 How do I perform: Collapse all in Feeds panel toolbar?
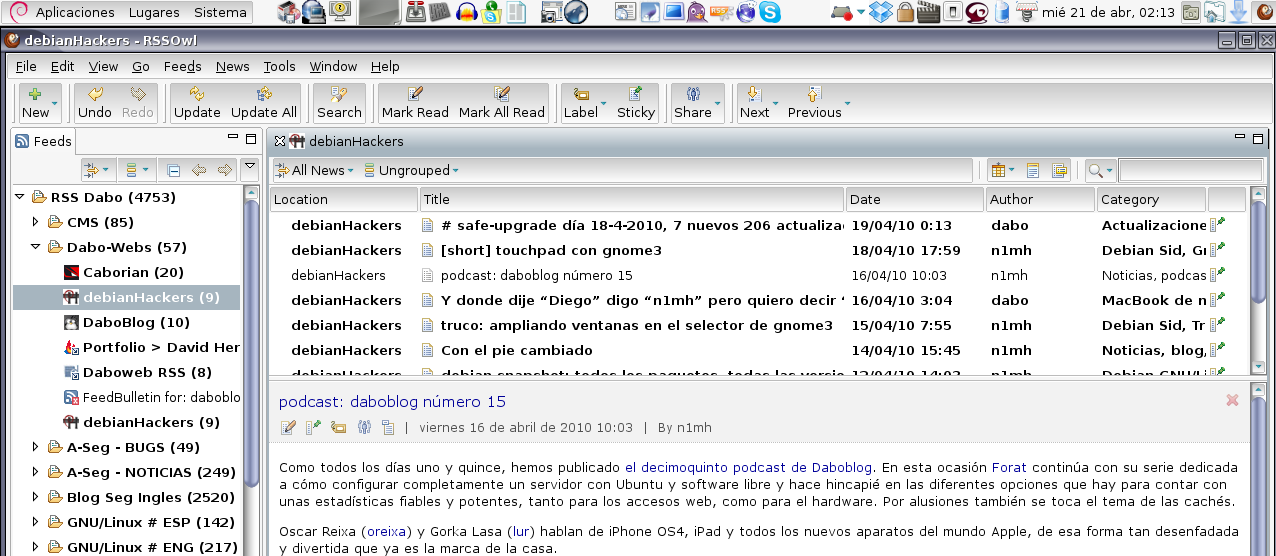coord(174,170)
